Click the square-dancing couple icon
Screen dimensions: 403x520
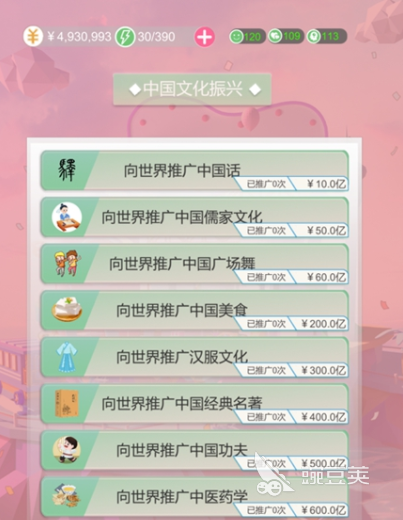coord(68,263)
